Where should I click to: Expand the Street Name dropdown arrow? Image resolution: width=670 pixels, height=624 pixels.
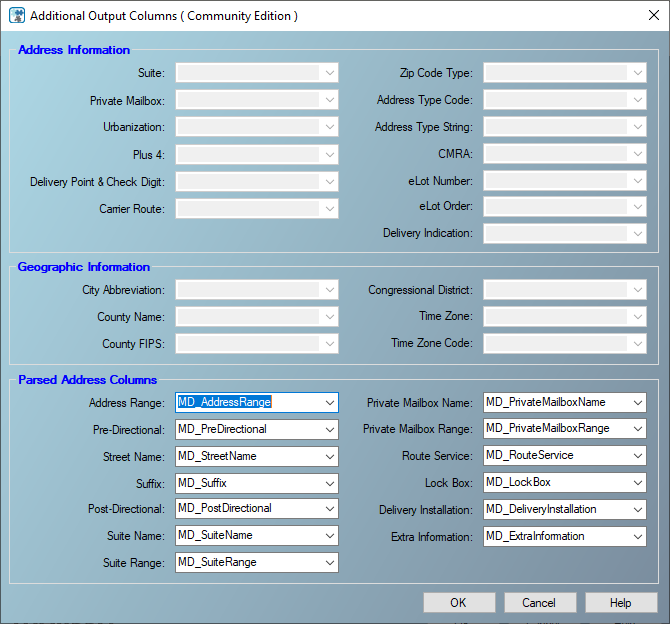click(329, 456)
